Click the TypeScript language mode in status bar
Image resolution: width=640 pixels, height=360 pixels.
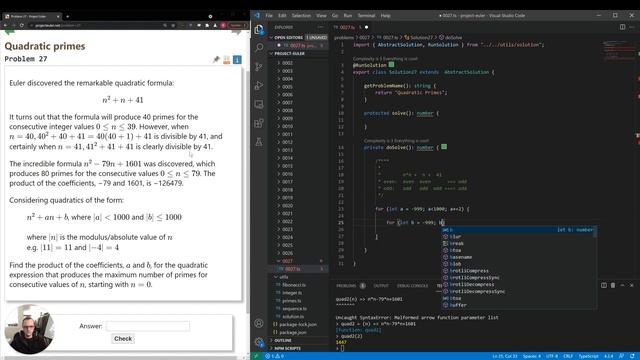tap(588, 356)
